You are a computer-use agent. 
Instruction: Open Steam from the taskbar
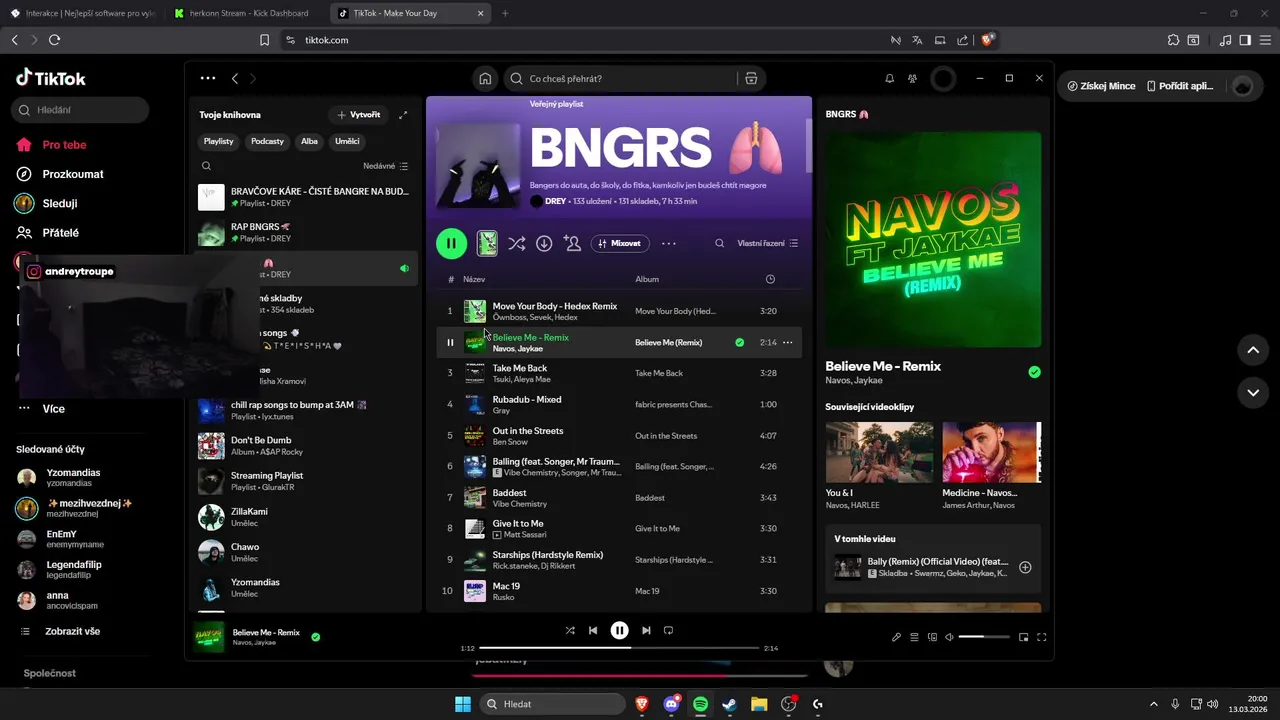pos(730,704)
